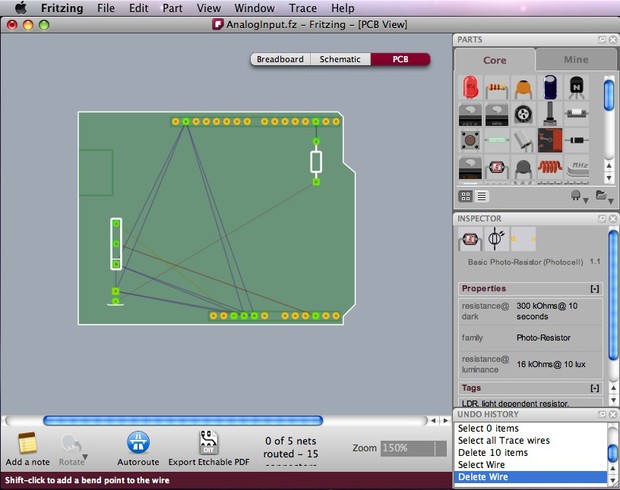Pick the green reed switch part
The image size is (620, 490).
click(x=497, y=140)
